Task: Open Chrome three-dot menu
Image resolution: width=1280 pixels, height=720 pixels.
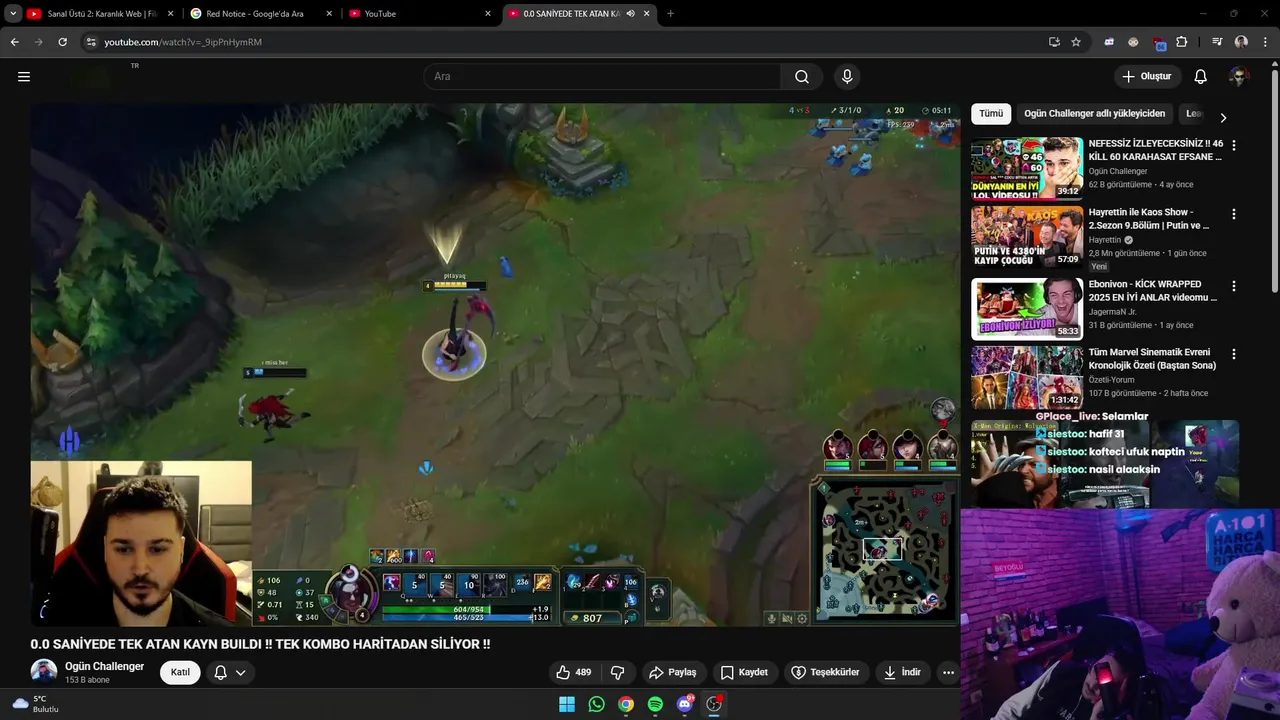Action: pos(1265,42)
